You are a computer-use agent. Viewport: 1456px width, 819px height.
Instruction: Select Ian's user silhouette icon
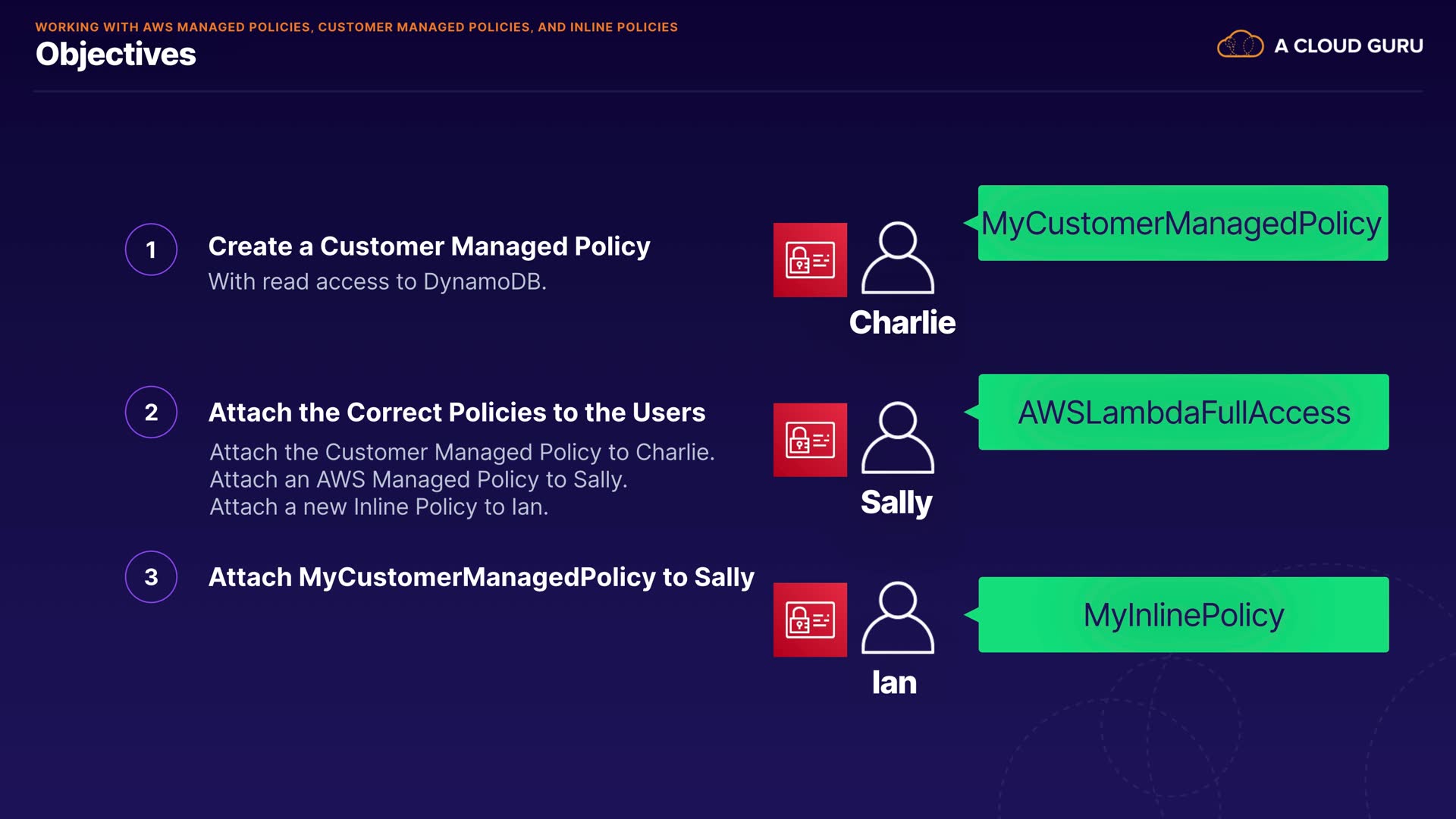(897, 618)
